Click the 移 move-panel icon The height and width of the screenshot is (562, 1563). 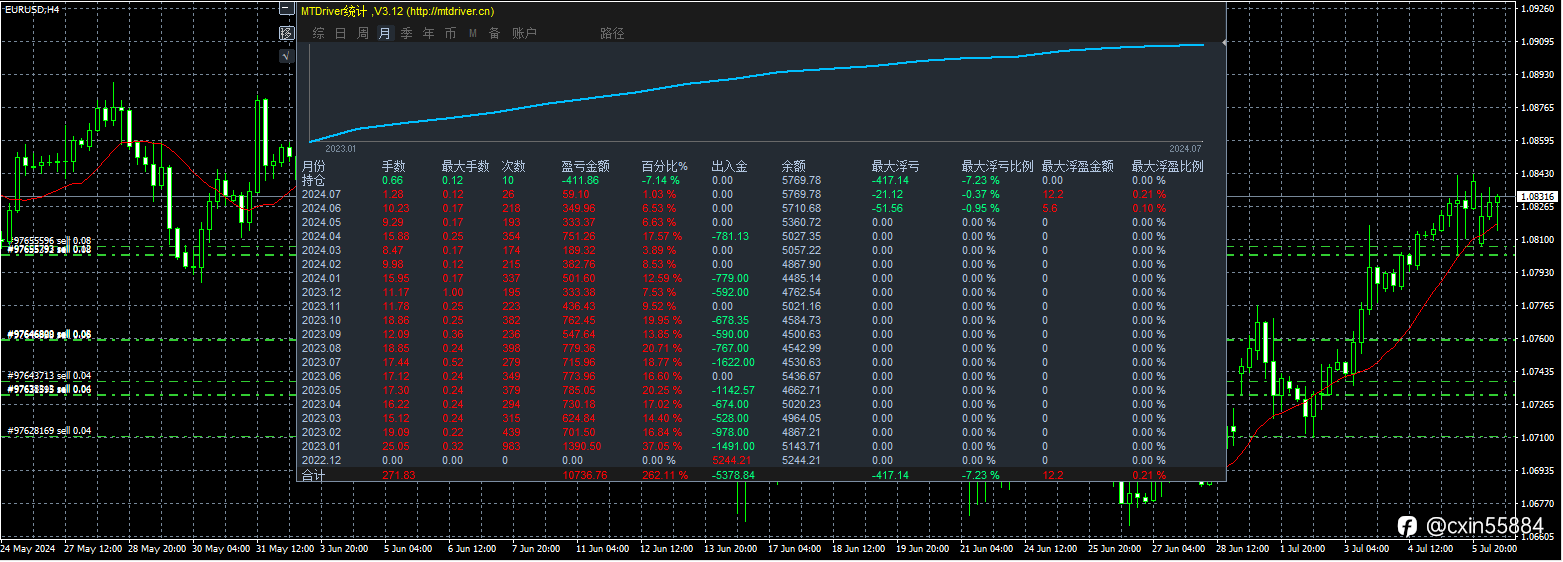[287, 33]
